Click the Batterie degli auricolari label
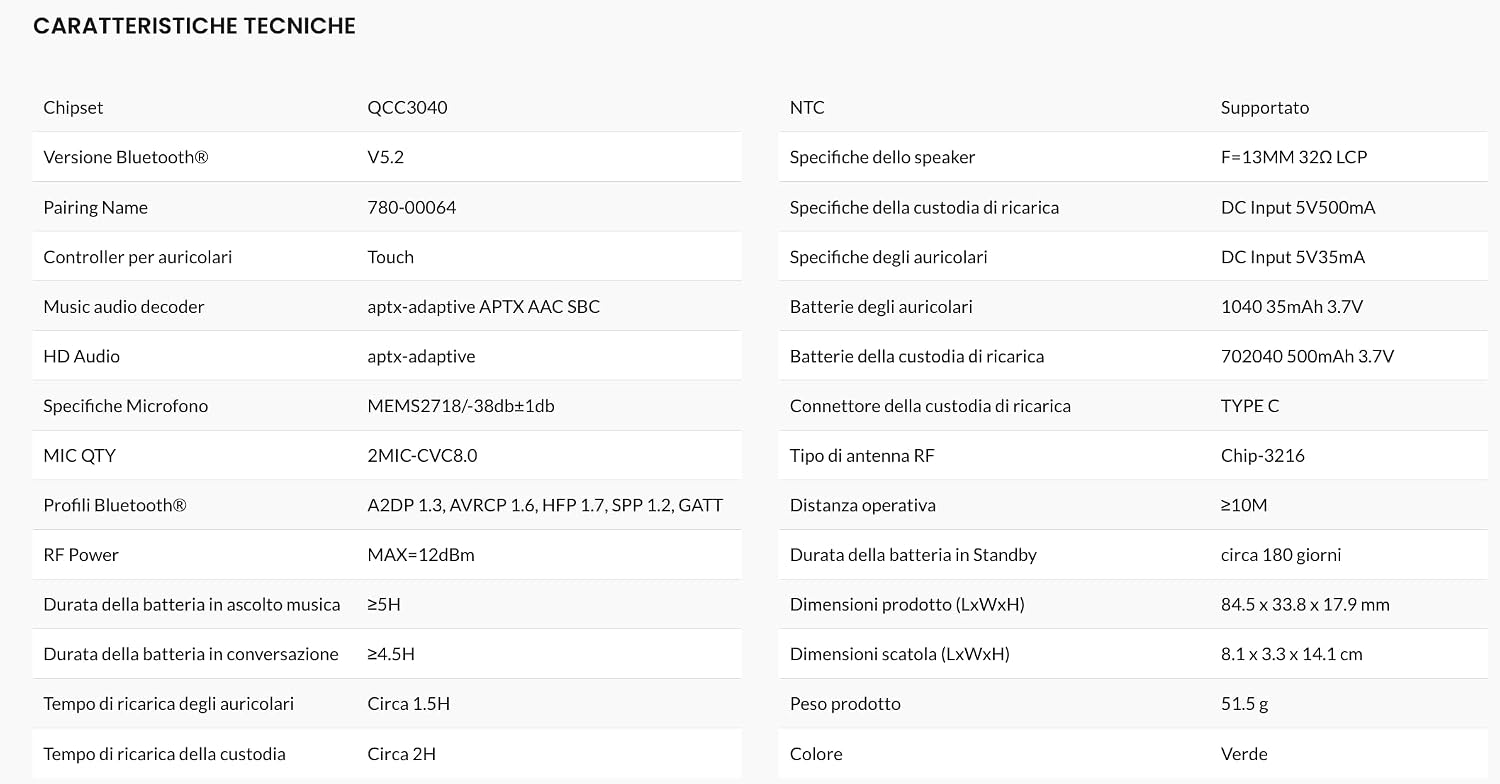 (881, 306)
